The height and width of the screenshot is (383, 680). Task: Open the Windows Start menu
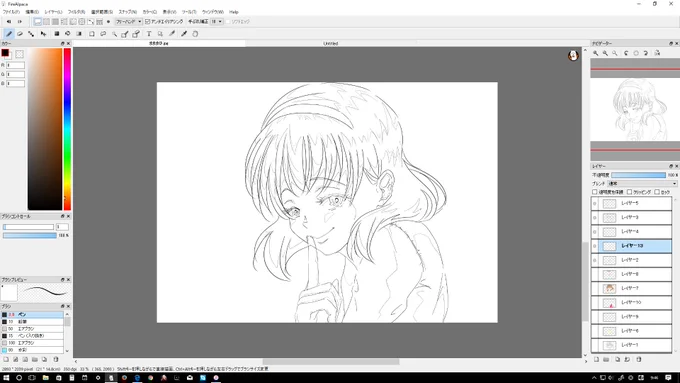click(6, 378)
